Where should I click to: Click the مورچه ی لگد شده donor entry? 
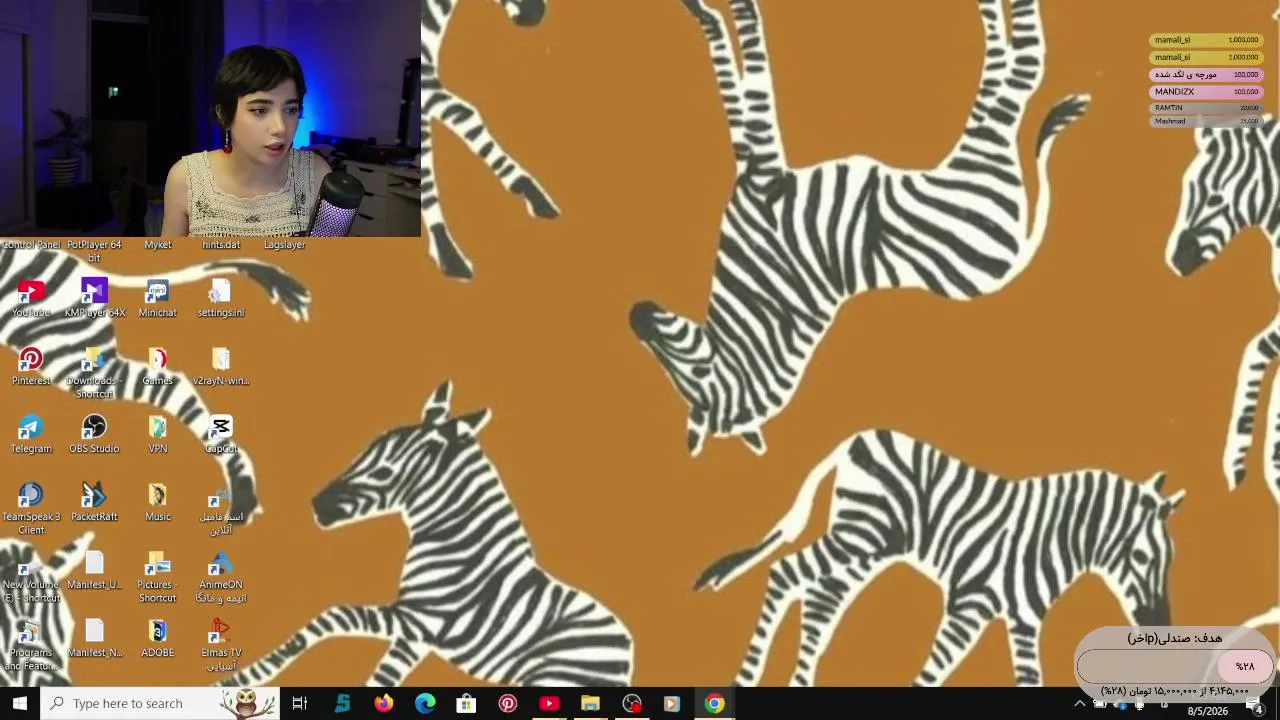point(1206,75)
